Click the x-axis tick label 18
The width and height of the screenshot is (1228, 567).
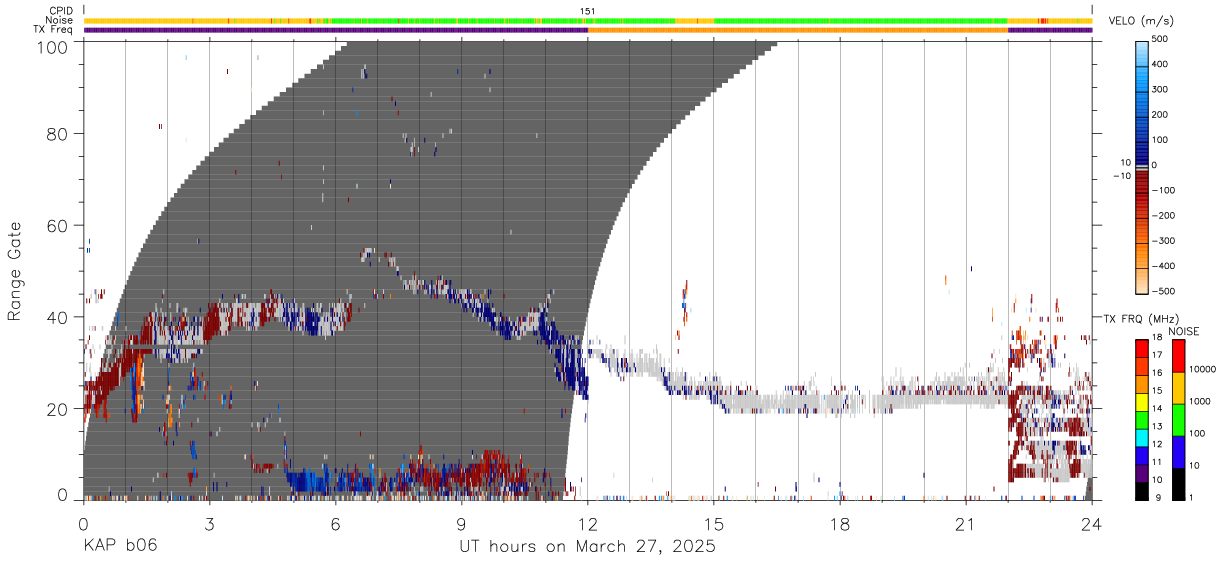click(840, 524)
